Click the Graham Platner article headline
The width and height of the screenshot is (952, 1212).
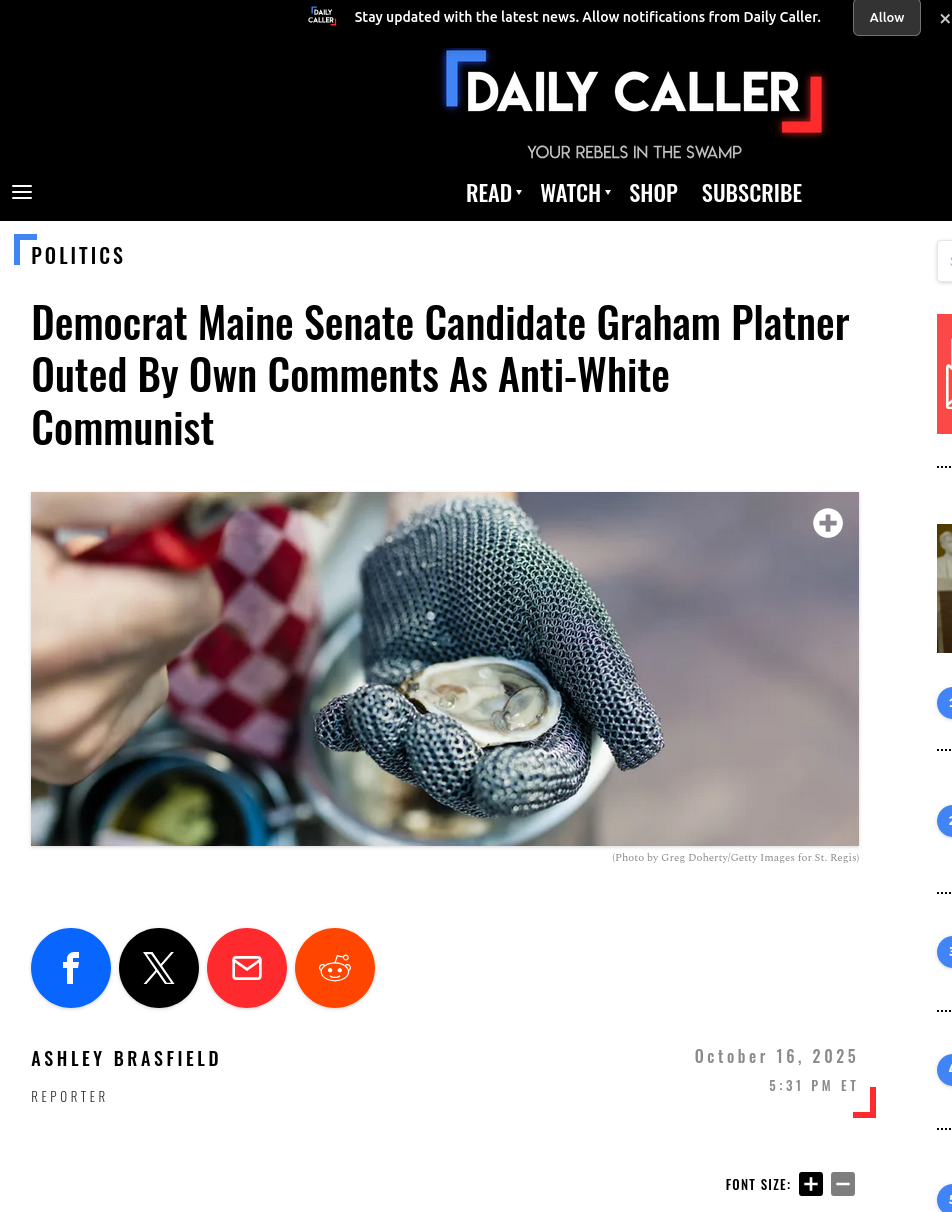(440, 375)
